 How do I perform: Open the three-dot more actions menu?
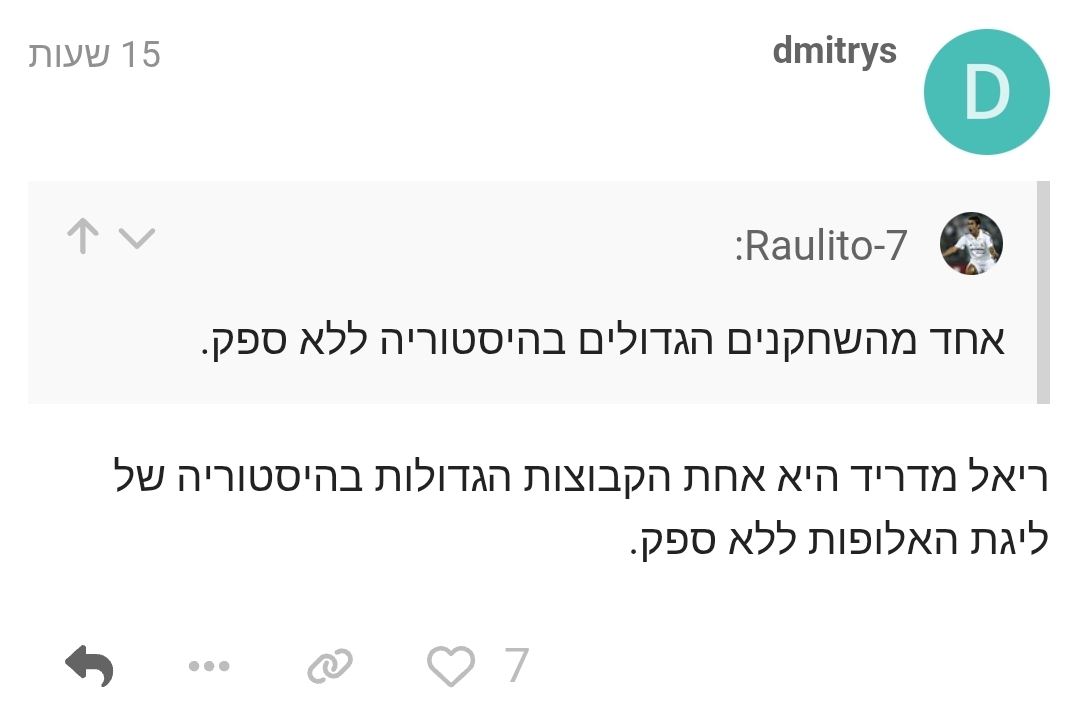point(209,666)
